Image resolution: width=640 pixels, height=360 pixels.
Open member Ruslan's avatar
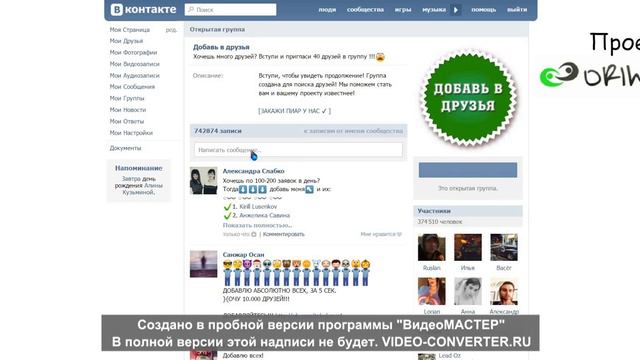(x=431, y=247)
